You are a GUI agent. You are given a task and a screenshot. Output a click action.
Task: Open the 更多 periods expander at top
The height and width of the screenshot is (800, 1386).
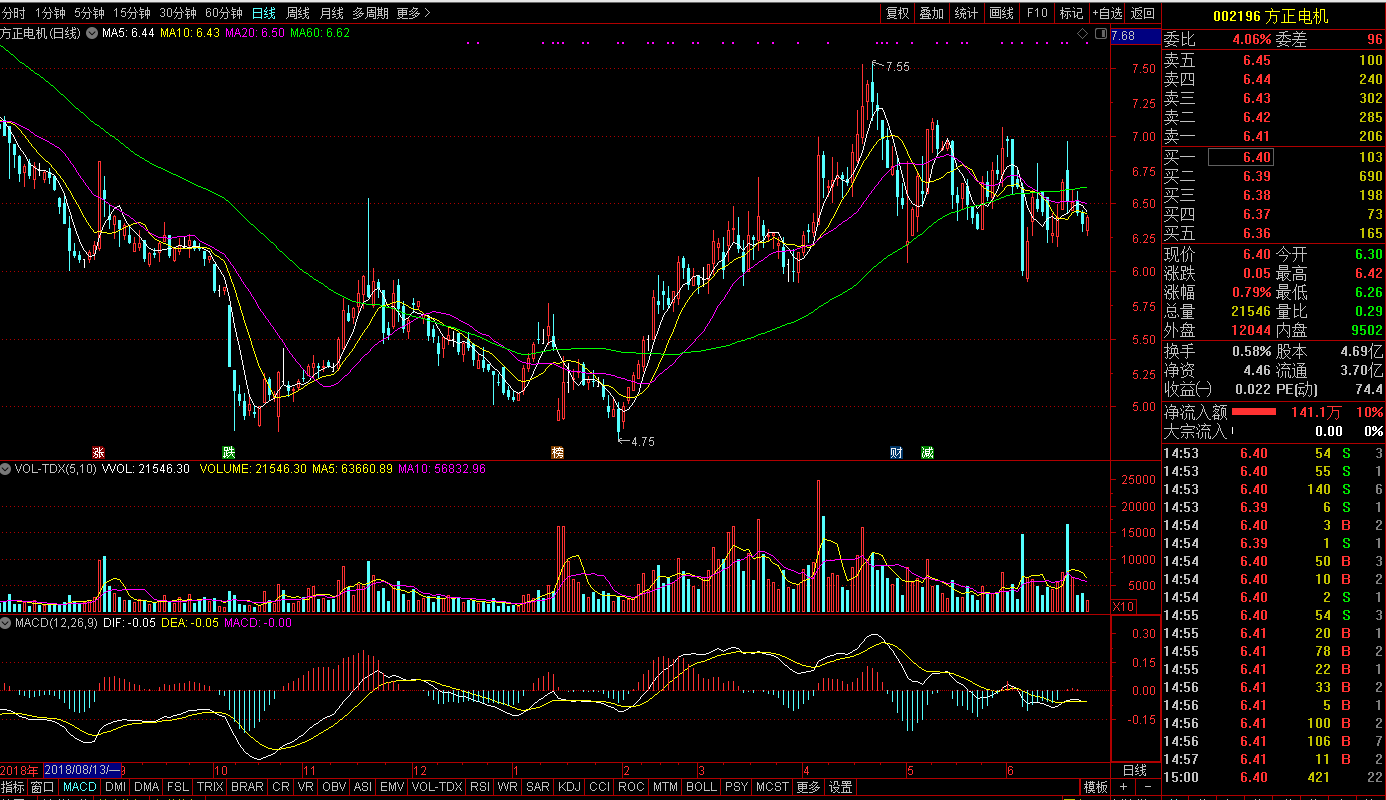tap(412, 13)
